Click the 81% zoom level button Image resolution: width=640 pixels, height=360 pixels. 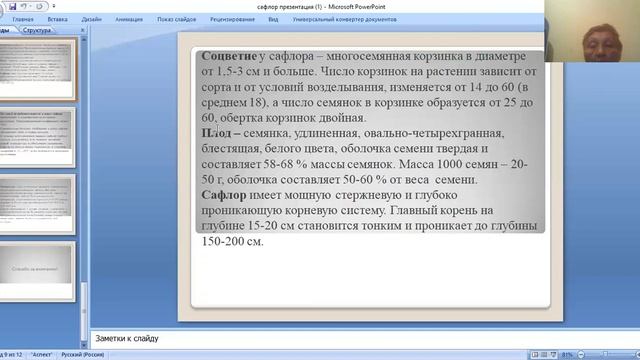pyautogui.click(x=567, y=355)
